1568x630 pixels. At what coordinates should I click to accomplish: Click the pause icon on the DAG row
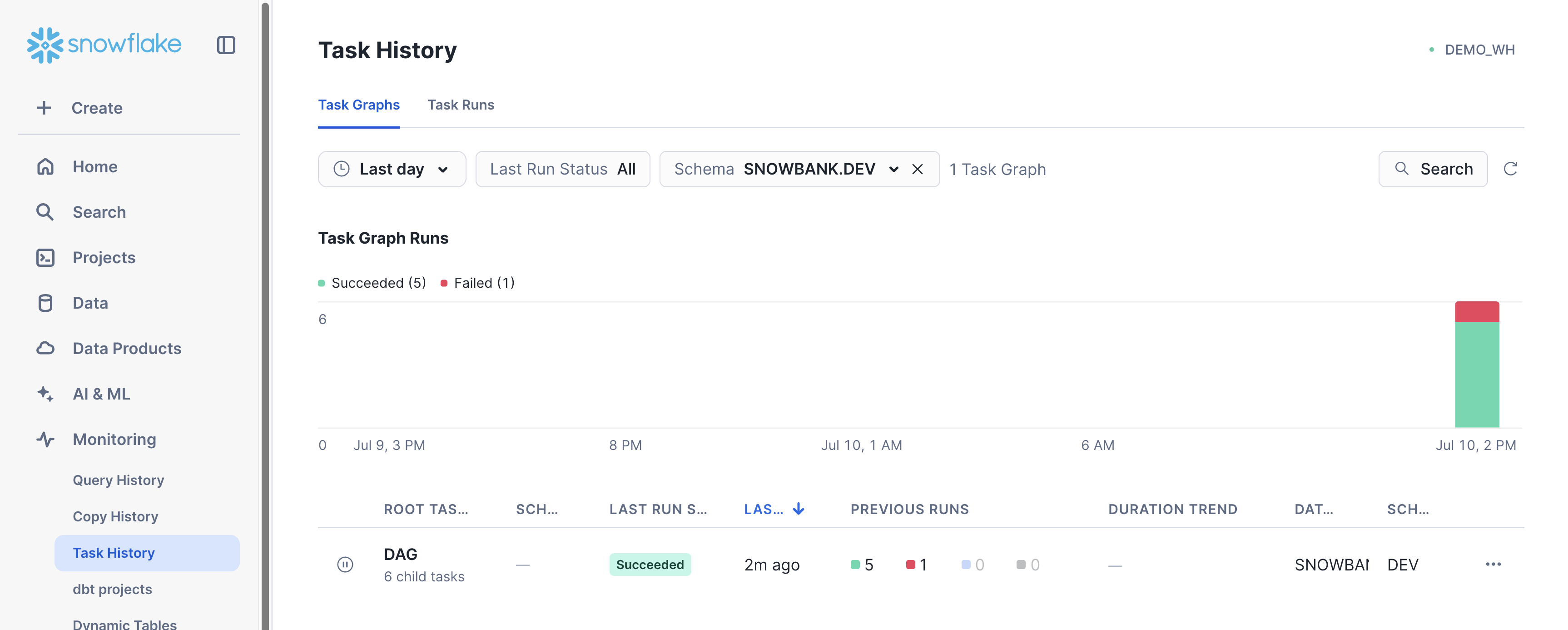tap(345, 565)
